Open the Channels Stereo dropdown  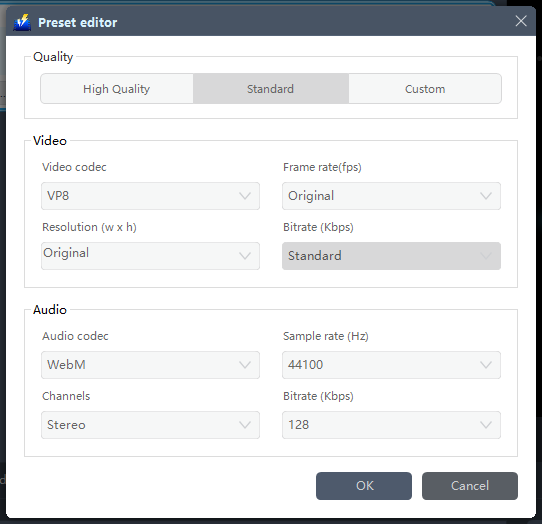pos(150,425)
